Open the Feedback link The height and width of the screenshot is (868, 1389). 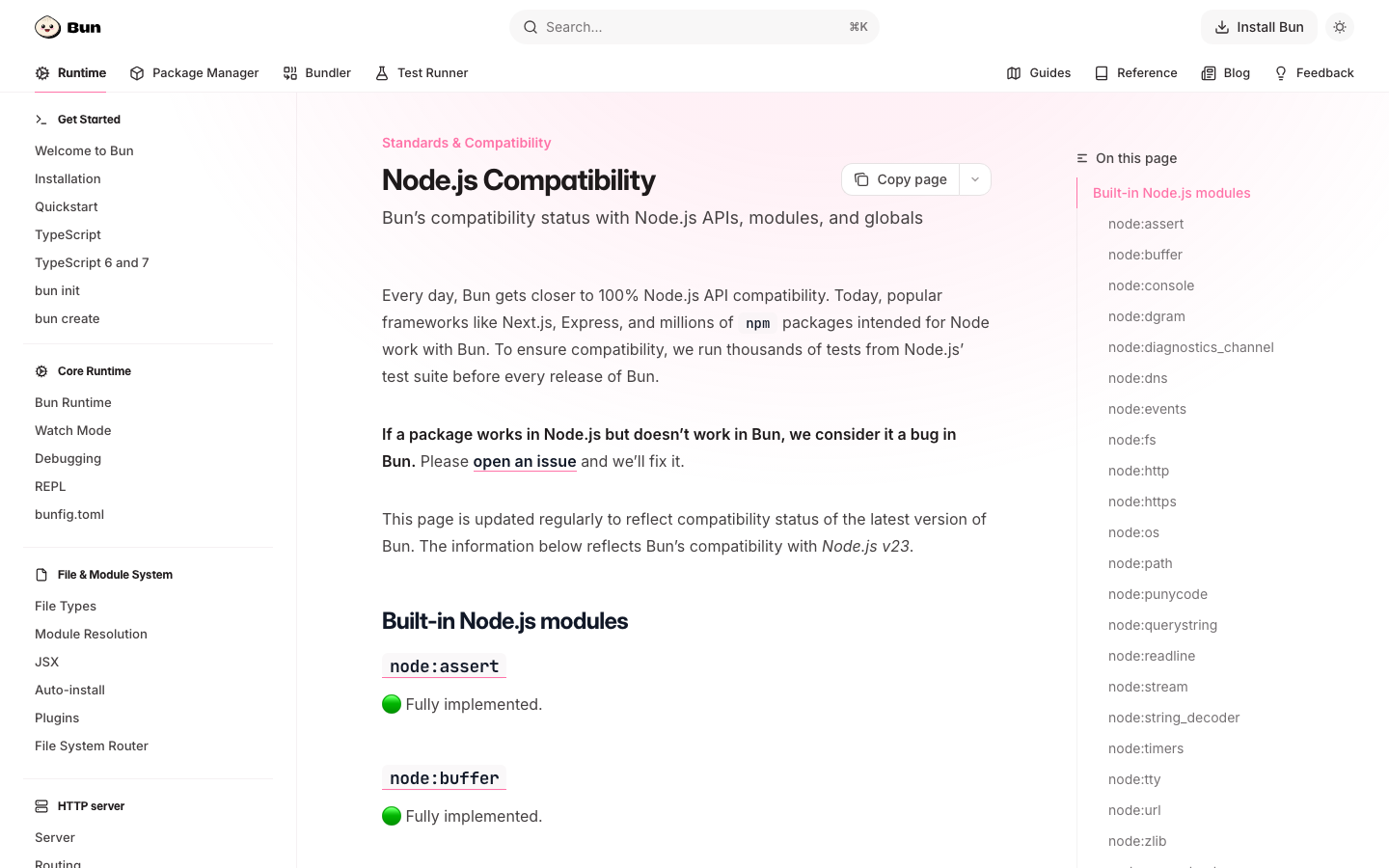click(x=1314, y=73)
